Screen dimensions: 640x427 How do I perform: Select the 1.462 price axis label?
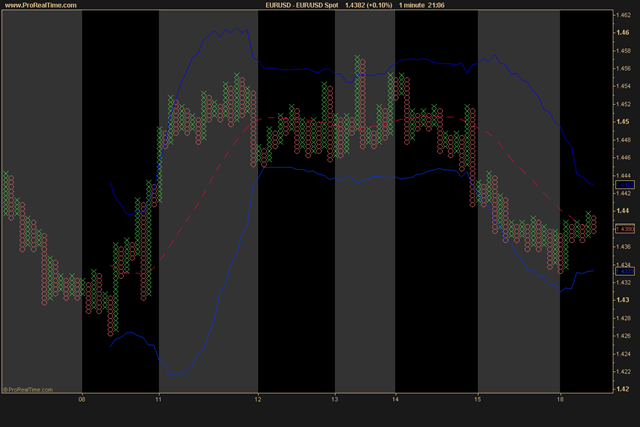coord(623,15)
